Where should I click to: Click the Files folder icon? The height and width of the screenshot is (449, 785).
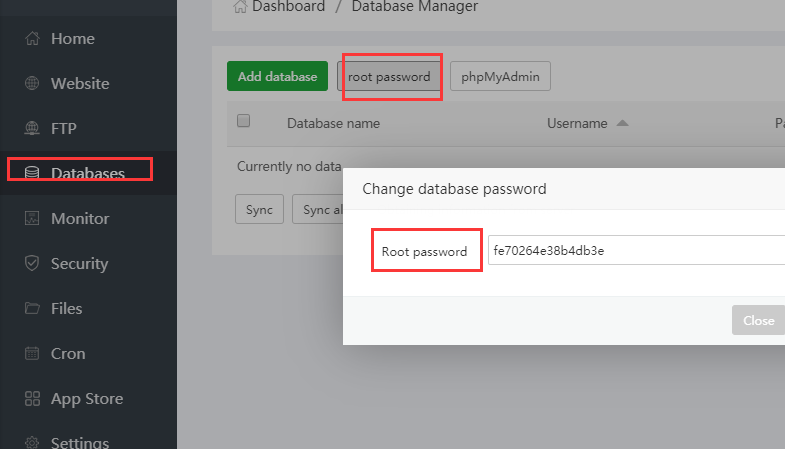pos(32,309)
